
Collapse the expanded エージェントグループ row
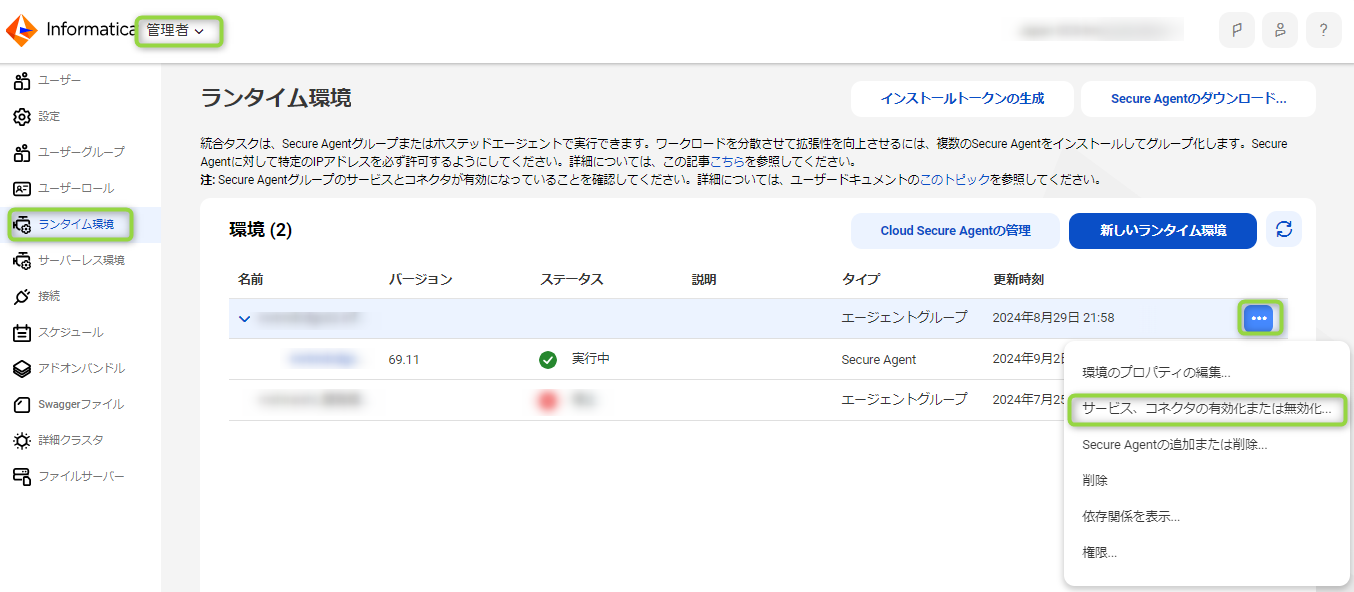(245, 317)
